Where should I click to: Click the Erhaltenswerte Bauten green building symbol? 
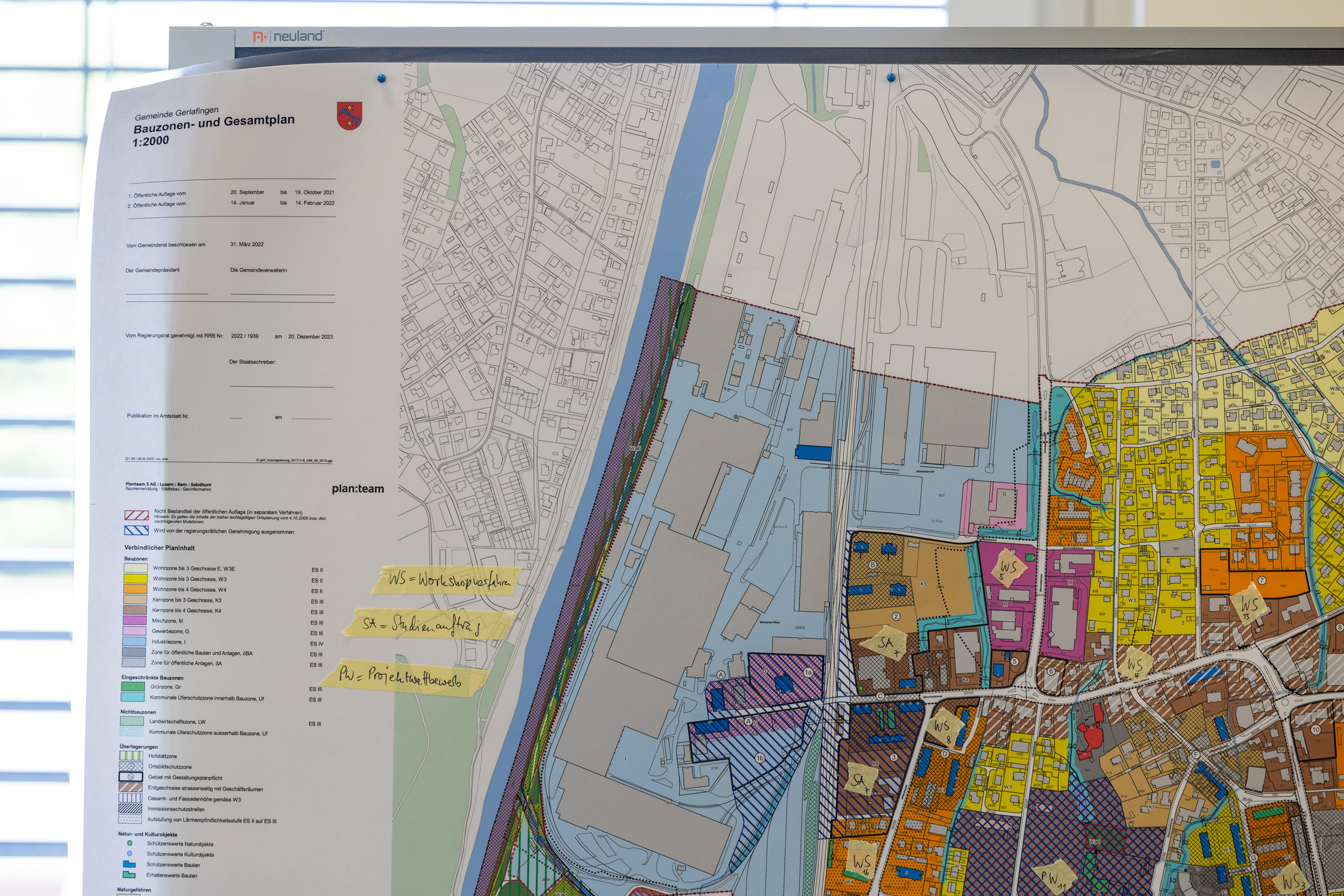click(129, 875)
